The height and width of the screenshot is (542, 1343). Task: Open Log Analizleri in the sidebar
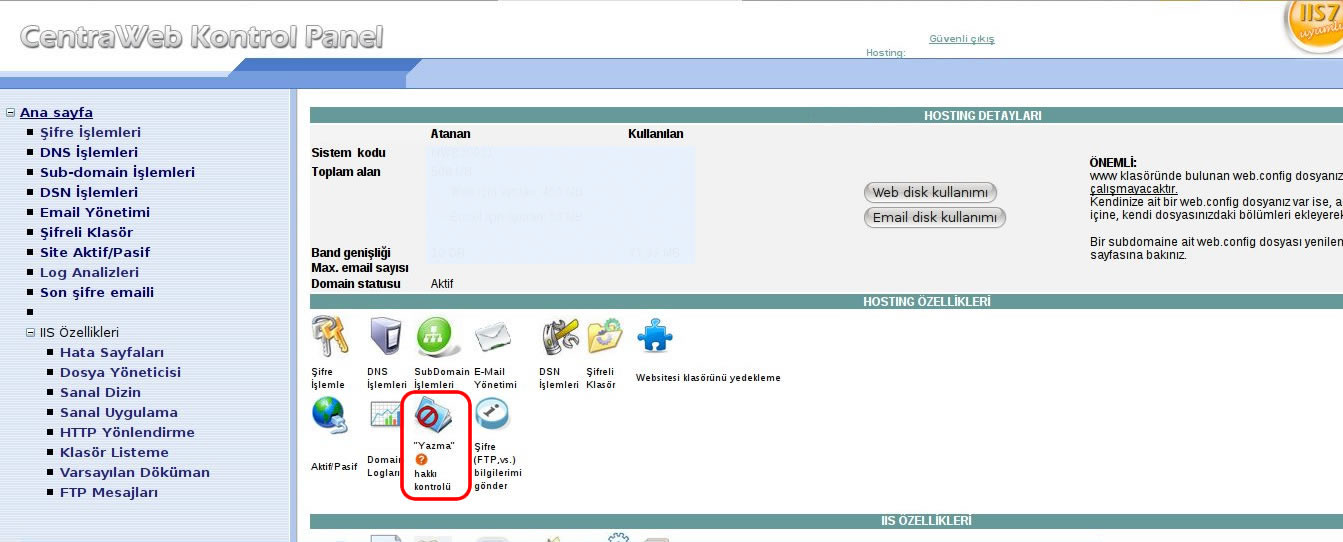(x=89, y=273)
